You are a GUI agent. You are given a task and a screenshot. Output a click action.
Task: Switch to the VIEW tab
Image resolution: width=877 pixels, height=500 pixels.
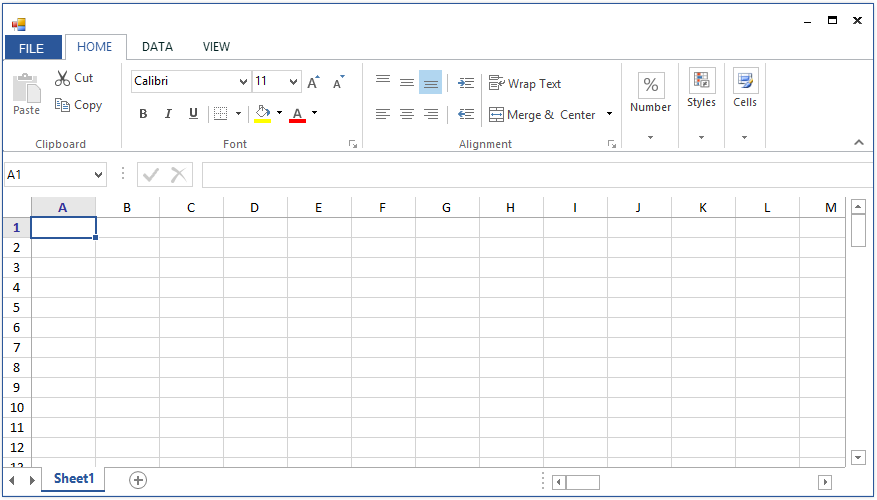coord(216,47)
